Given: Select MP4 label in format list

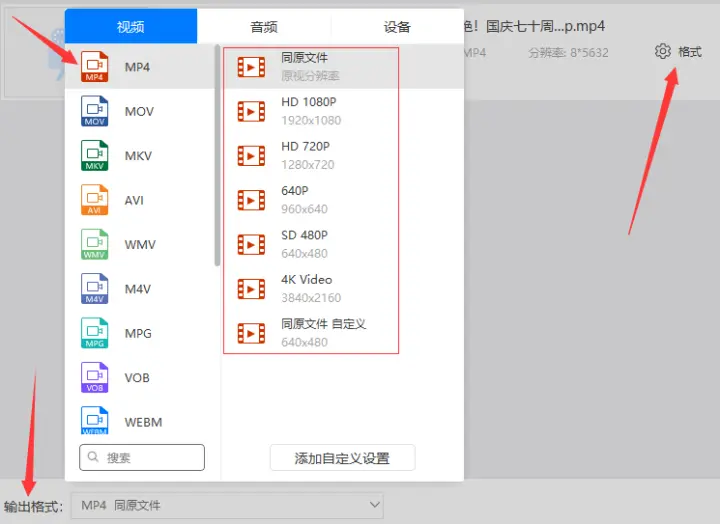Looking at the screenshot, I should [x=137, y=67].
